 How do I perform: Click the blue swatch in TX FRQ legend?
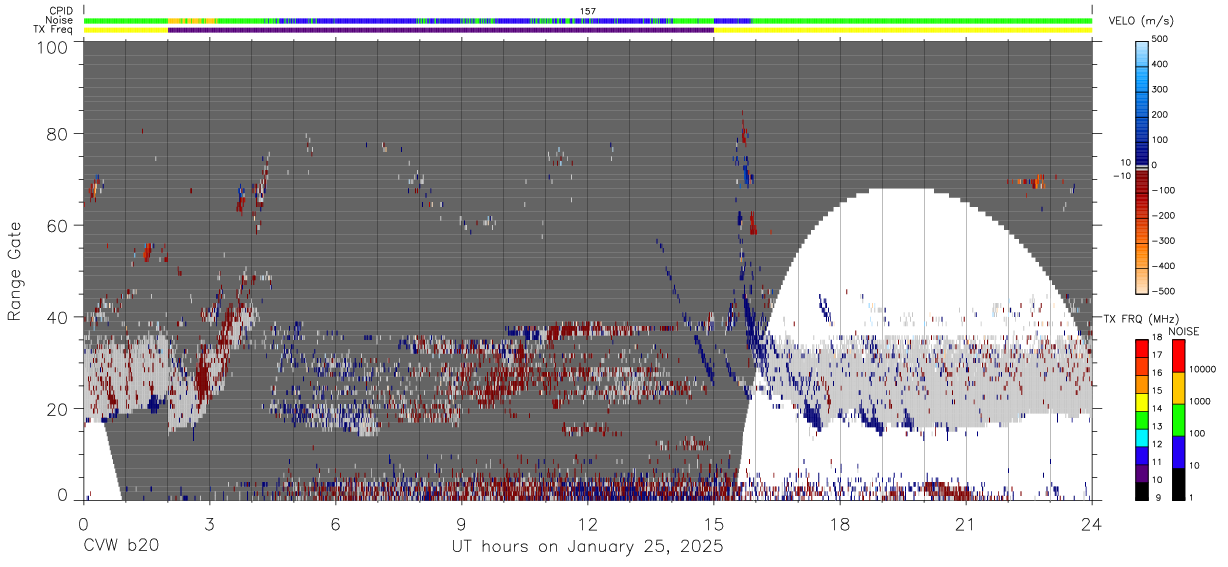(x=1141, y=455)
